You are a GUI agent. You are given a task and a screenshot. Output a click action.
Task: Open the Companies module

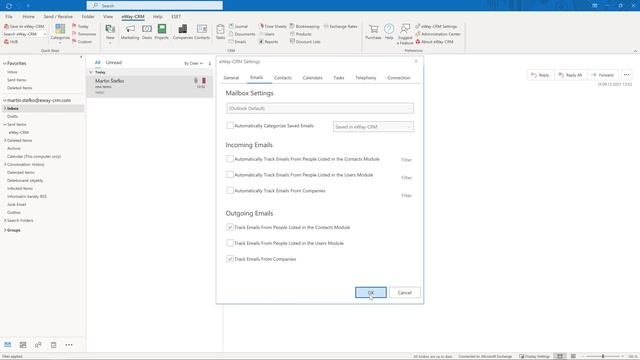[x=182, y=32]
